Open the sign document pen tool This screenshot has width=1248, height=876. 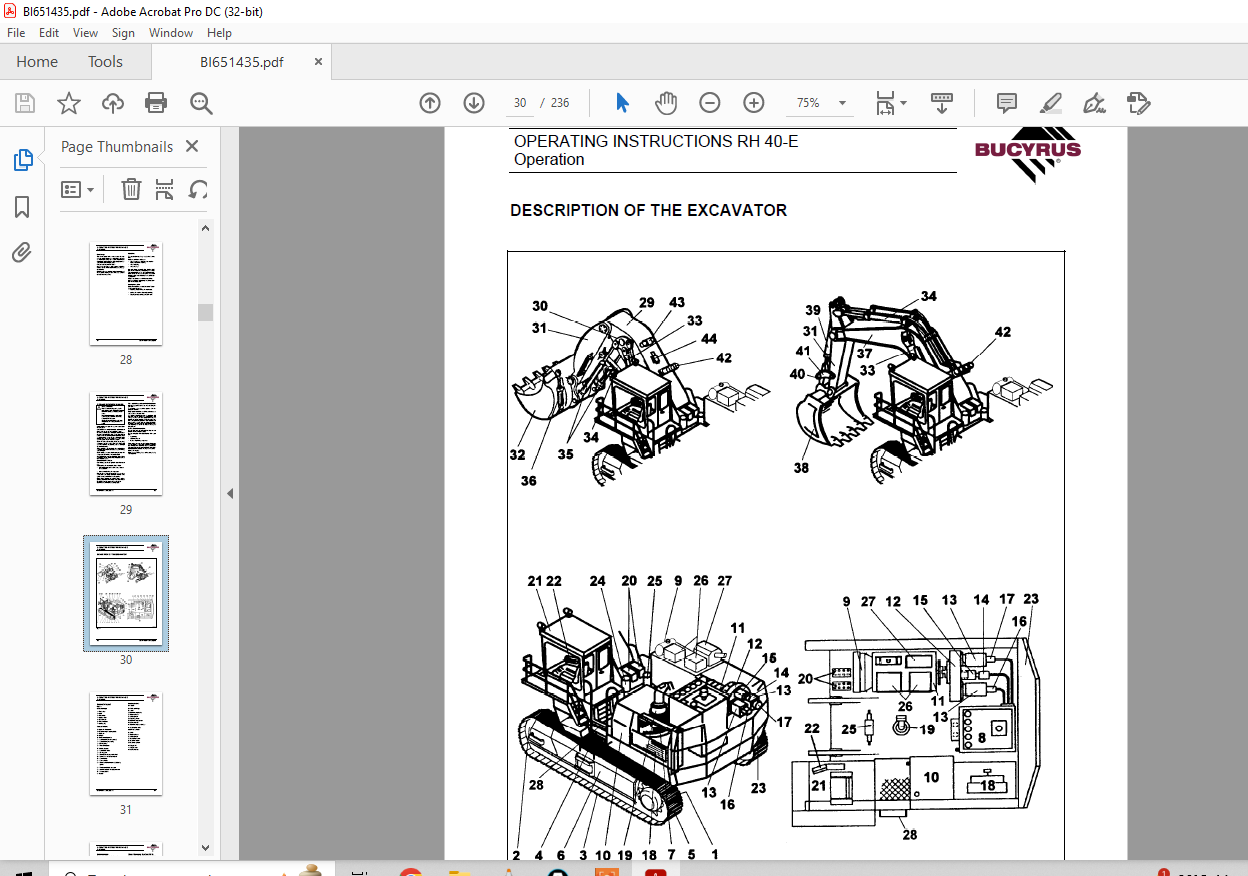(x=1094, y=103)
